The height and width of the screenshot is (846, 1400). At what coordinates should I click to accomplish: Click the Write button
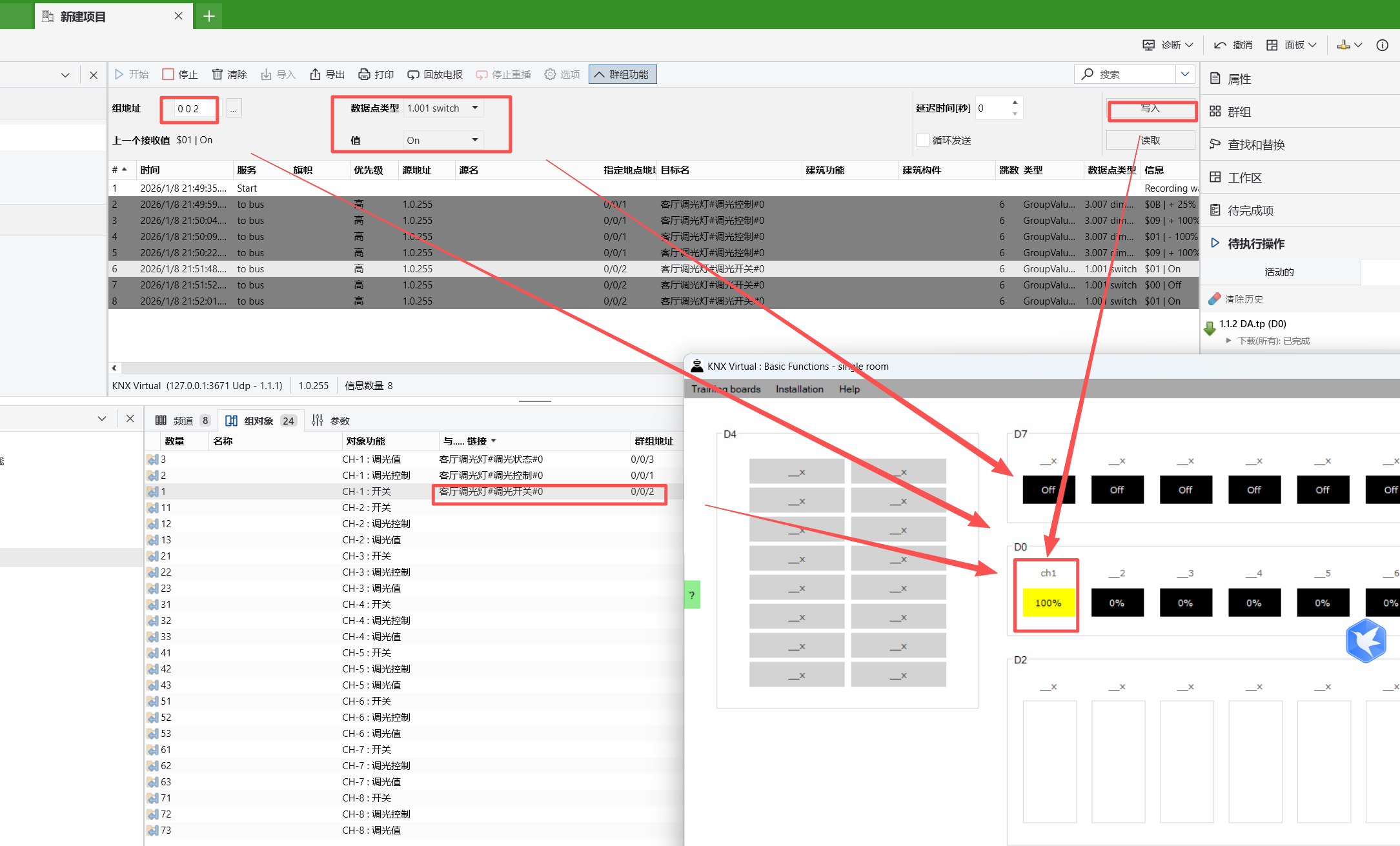click(x=1150, y=108)
